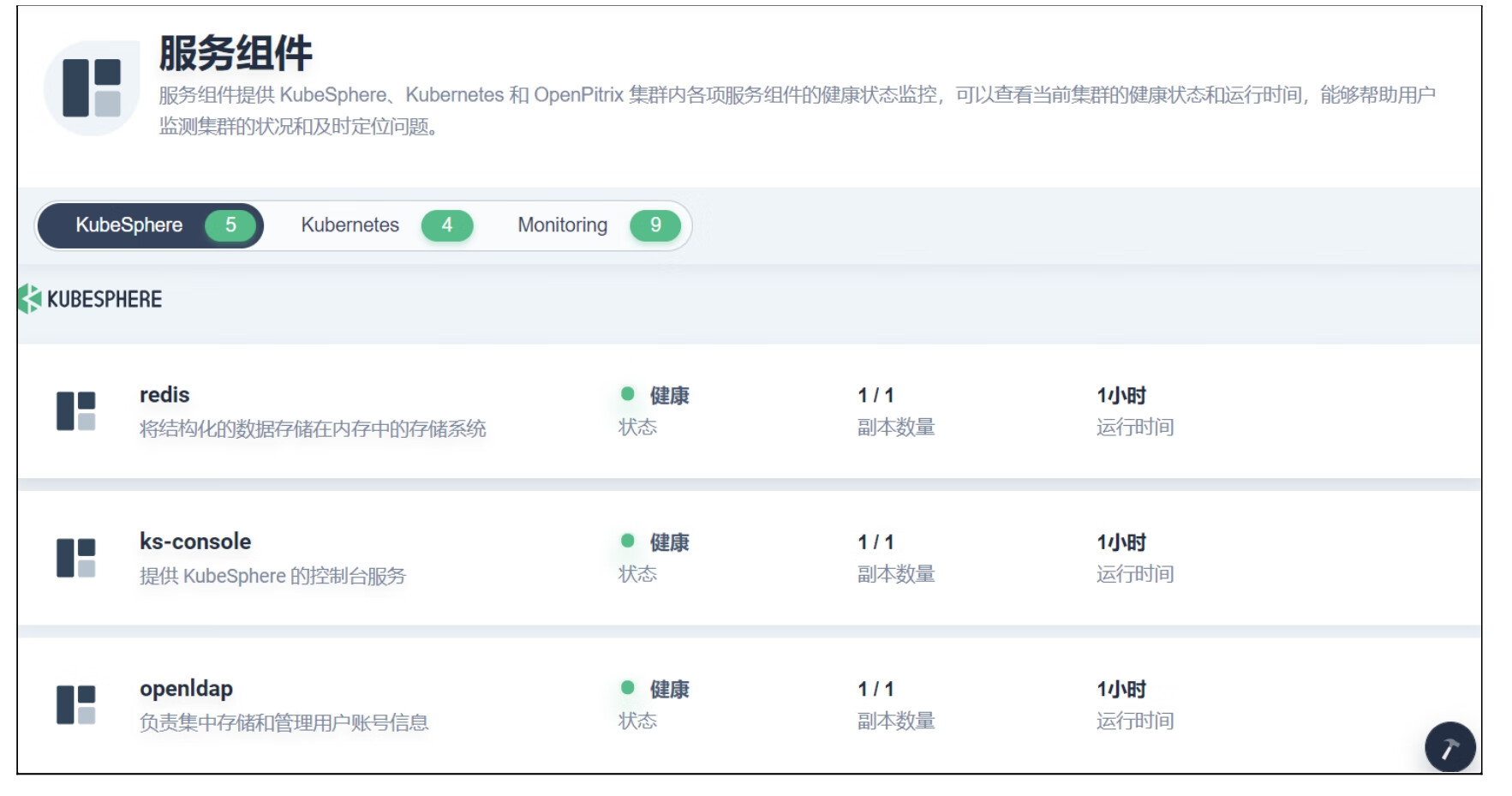The width and height of the screenshot is (1512, 796).
Task: Click the openldap component icon
Action: click(x=75, y=704)
